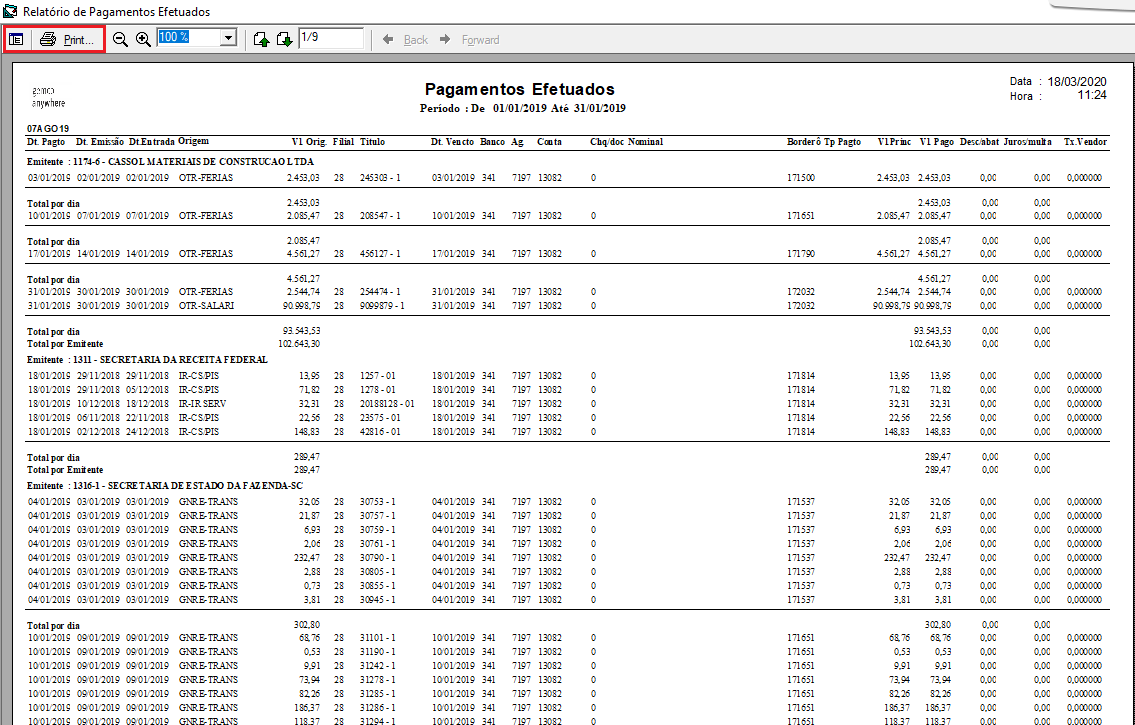The height and width of the screenshot is (725, 1135).
Task: Click the time value 11:24
Action: (1092, 96)
